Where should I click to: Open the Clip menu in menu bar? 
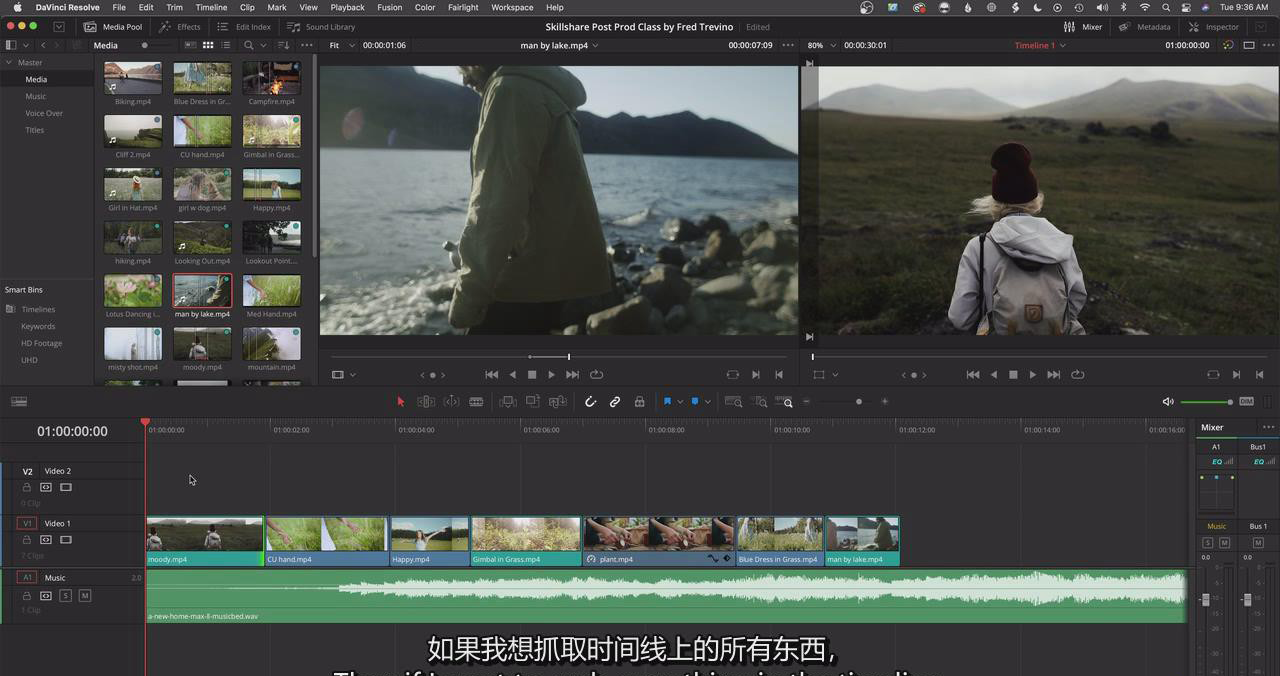[247, 7]
